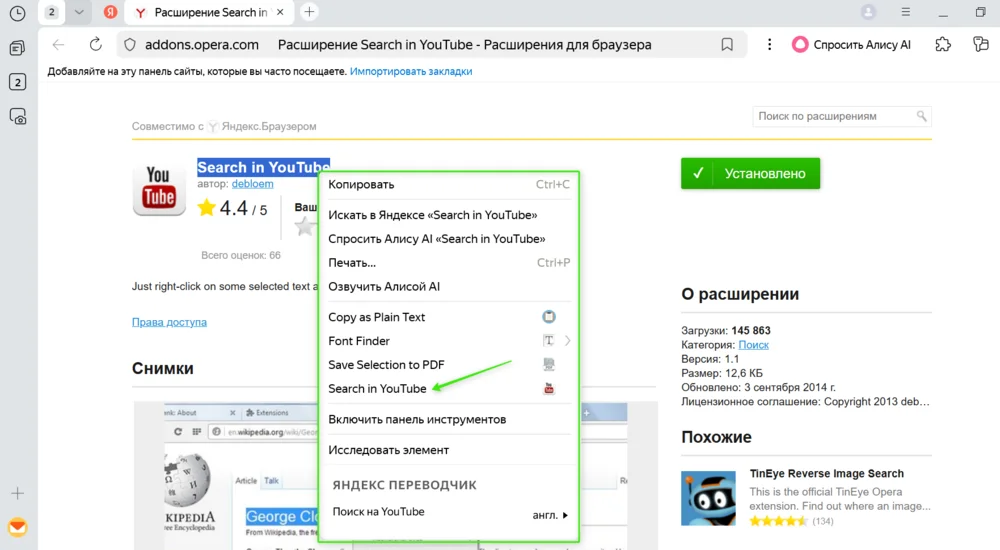This screenshot has width=1000, height=550.
Task: Click the 'Загрузки: 145 863' text
Action: point(726,331)
